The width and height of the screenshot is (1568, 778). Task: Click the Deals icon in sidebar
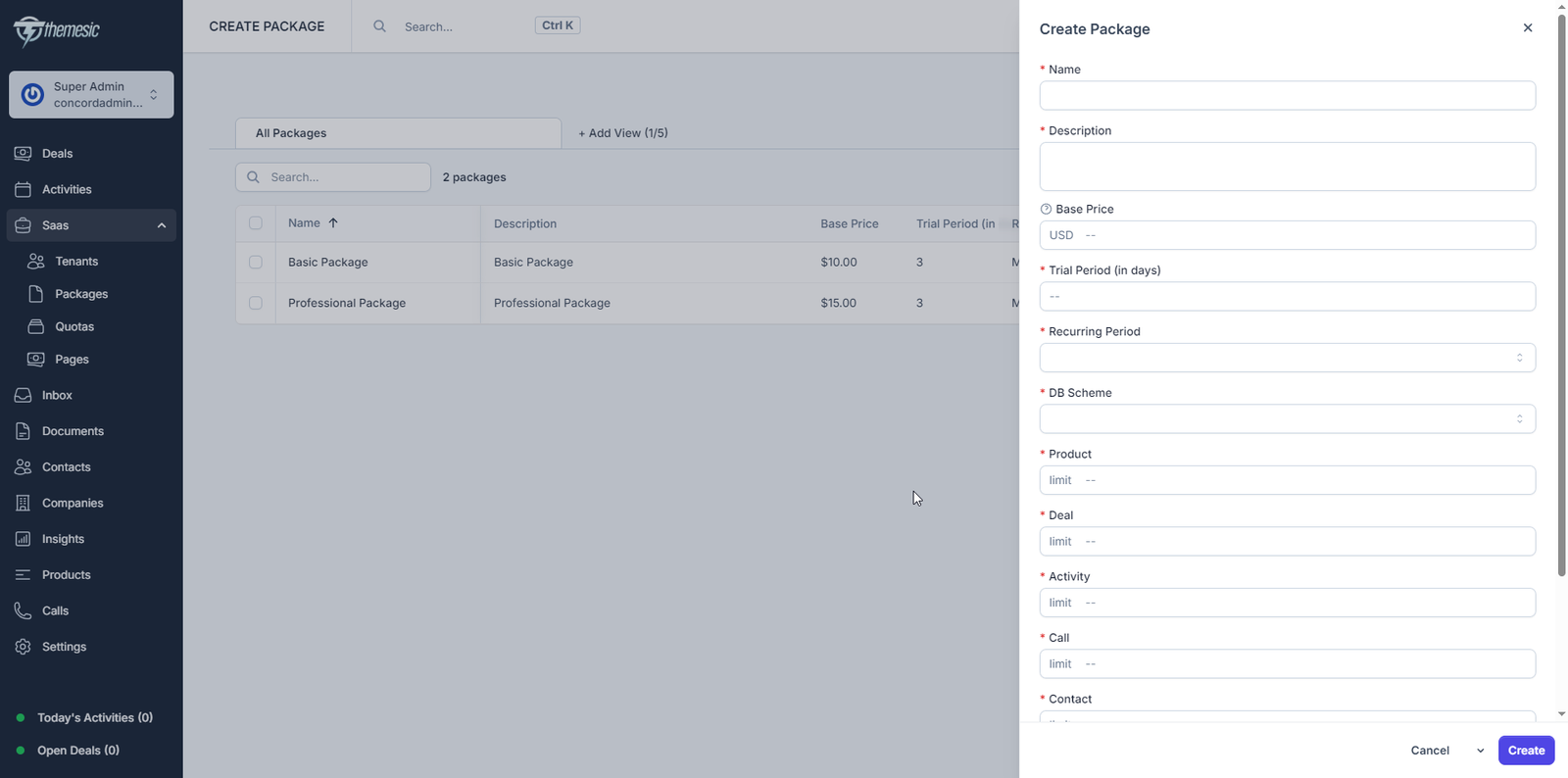[x=23, y=154]
